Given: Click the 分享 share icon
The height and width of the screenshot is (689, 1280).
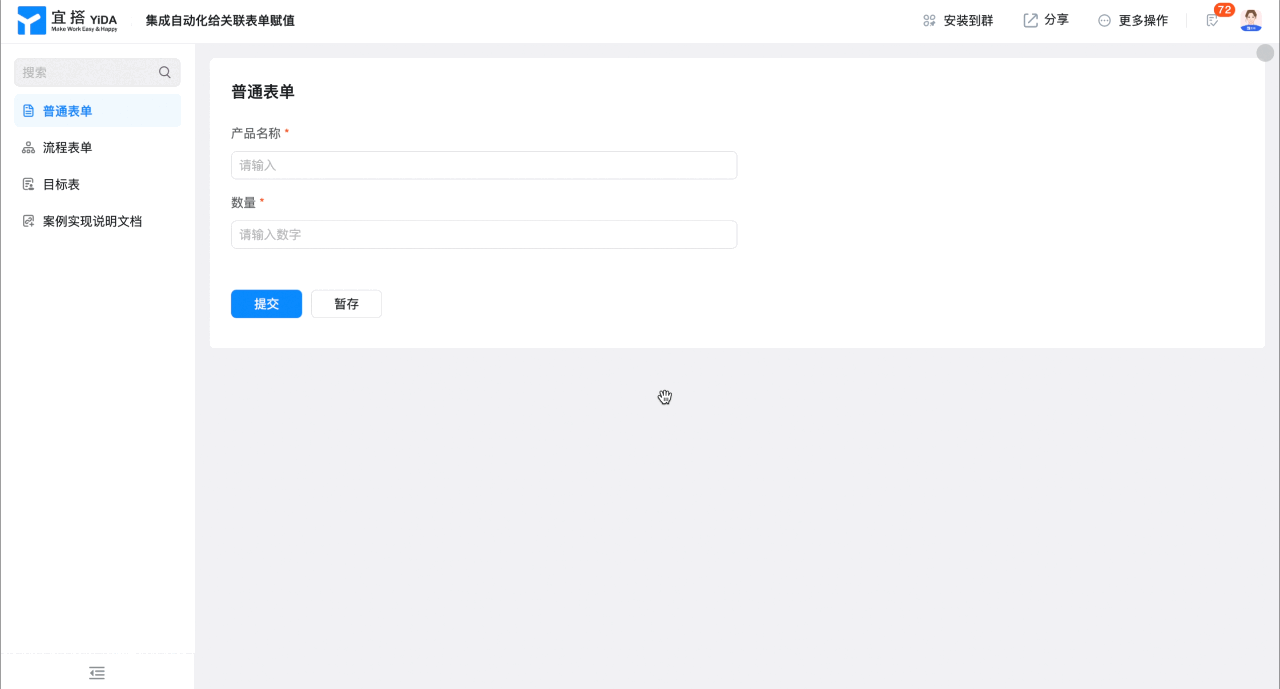Looking at the screenshot, I should click(1030, 20).
